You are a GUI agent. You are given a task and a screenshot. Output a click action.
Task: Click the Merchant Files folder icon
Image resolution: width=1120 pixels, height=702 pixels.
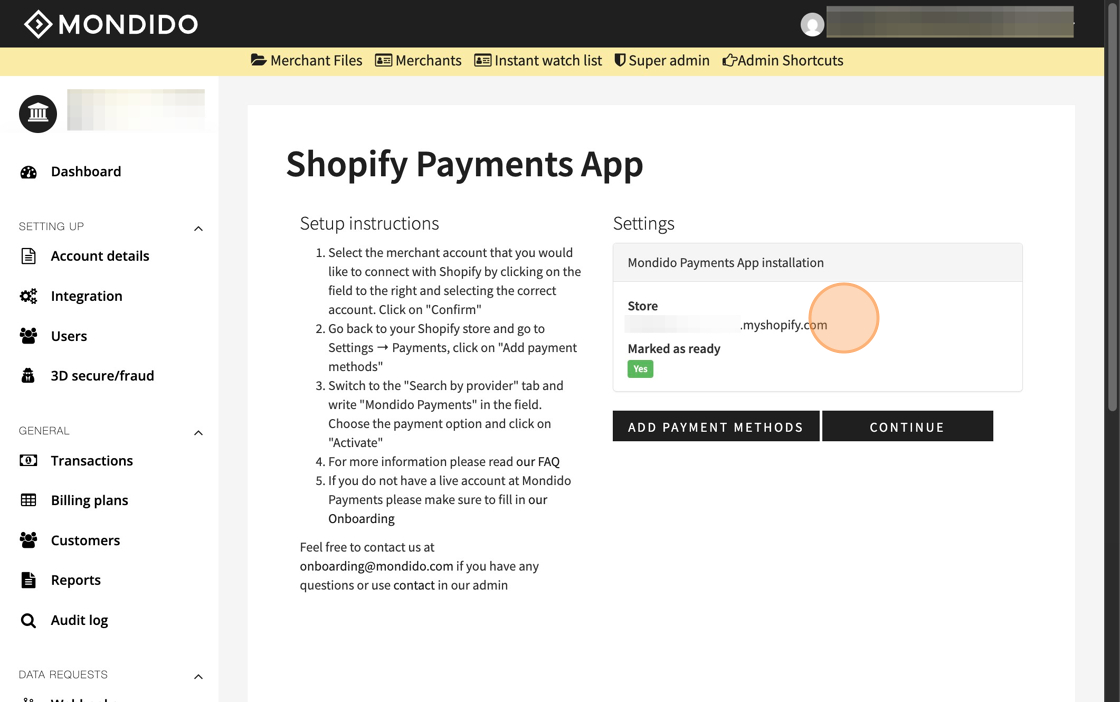coord(259,60)
